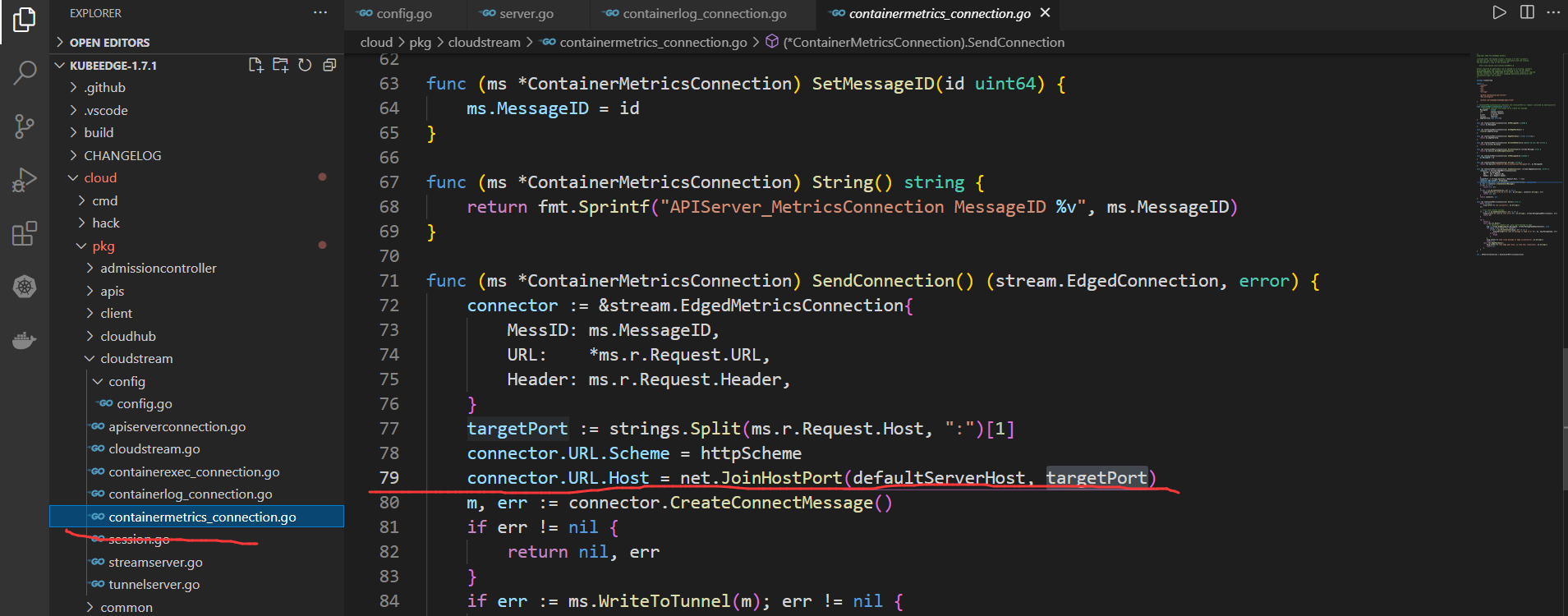
Task: Expand the cloudhub folder
Action: [197, 336]
